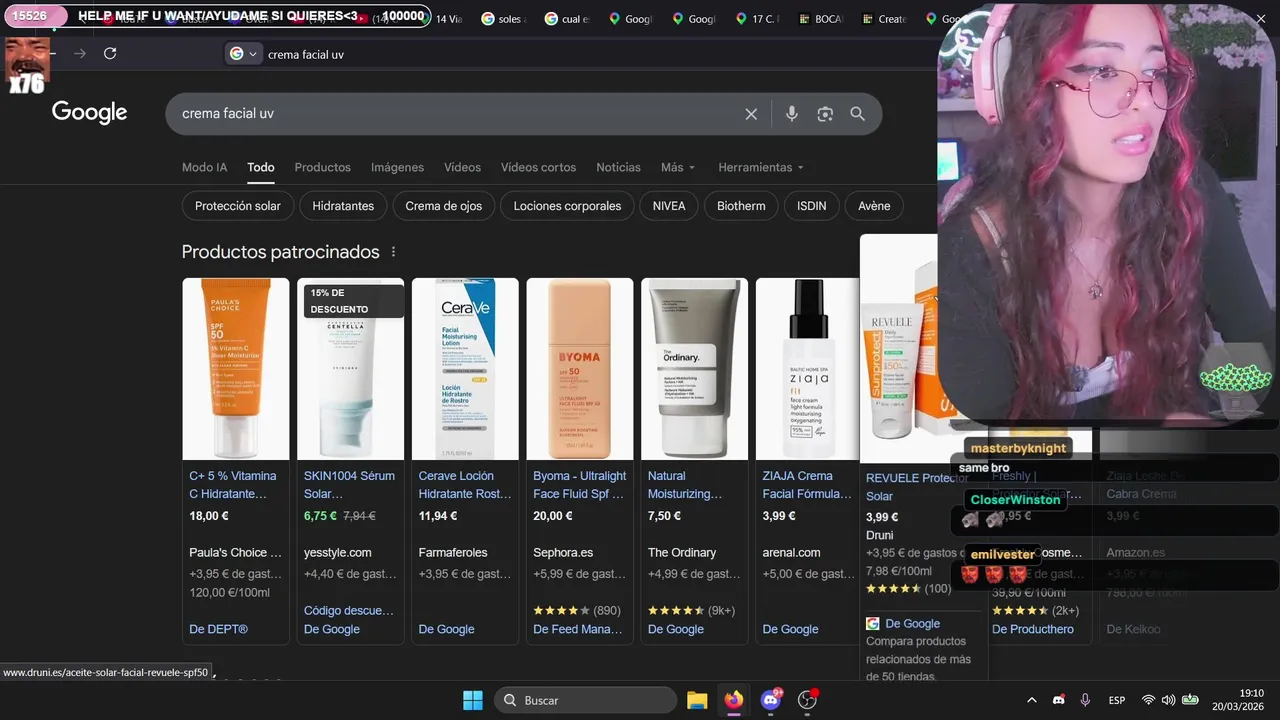1280x720 pixels.
Task: Open the volume speaker tray icon
Action: (x=1168, y=700)
